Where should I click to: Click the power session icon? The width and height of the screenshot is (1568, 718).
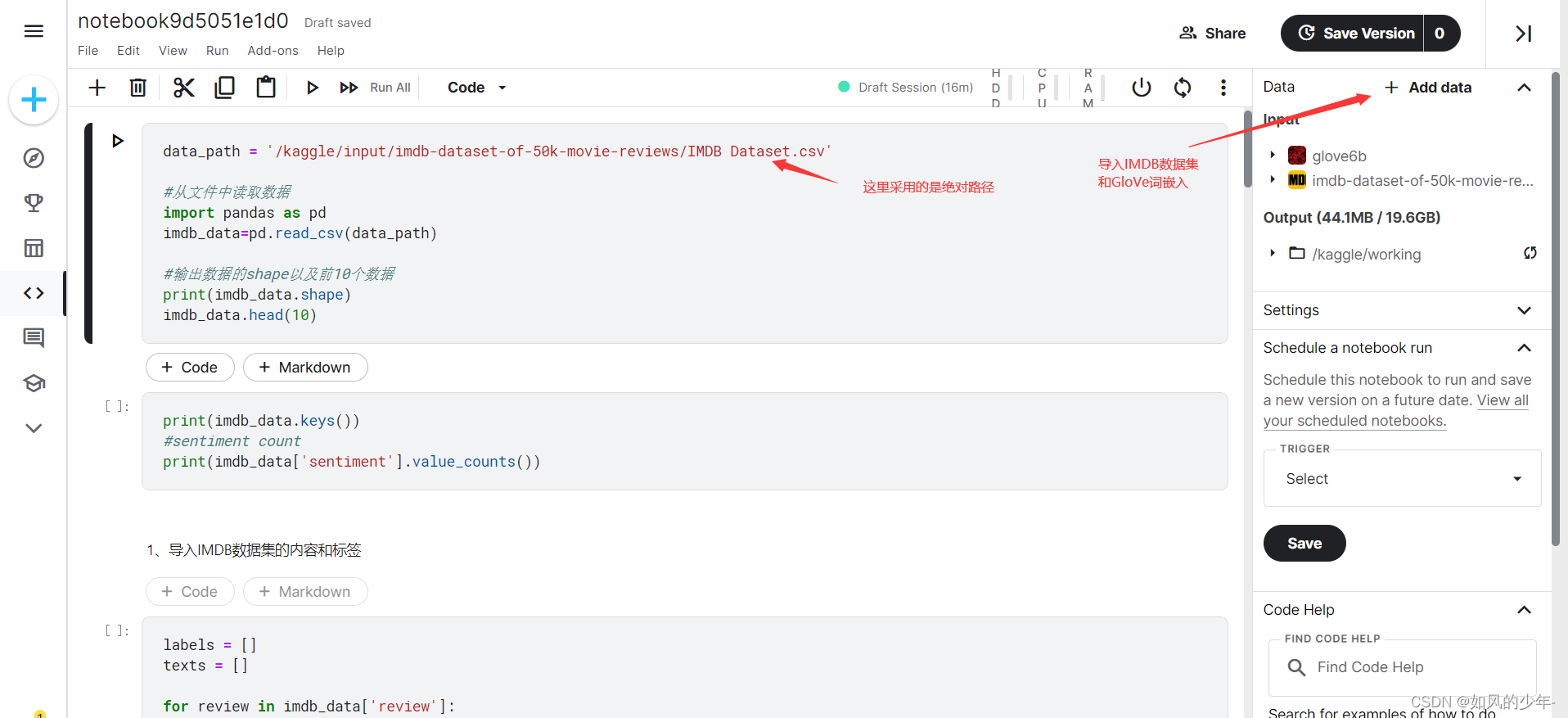pos(1142,88)
